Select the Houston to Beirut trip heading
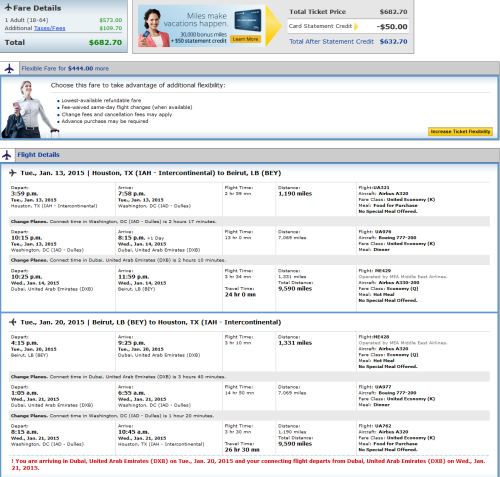Viewport: 500px width, 477px height. pos(151,173)
